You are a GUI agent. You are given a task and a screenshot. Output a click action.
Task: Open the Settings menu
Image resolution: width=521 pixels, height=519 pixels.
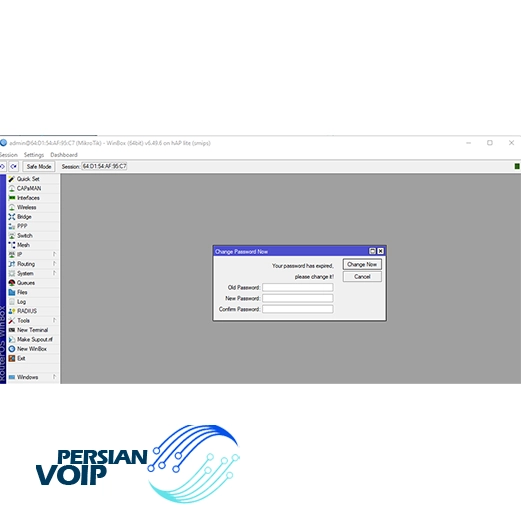coord(34,155)
